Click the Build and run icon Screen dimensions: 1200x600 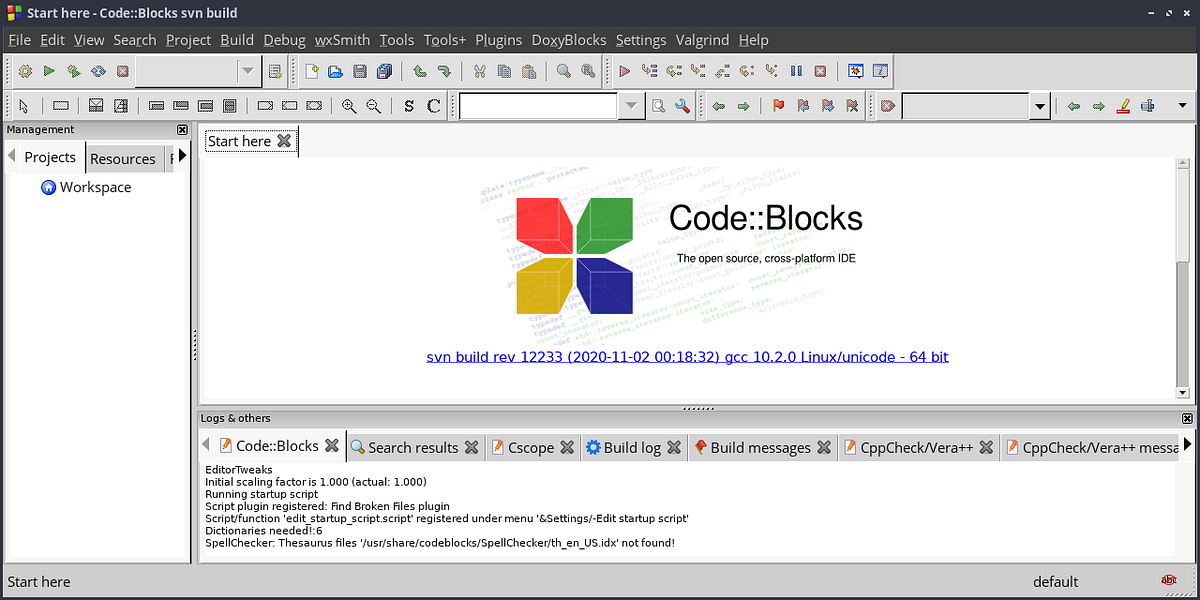[74, 71]
